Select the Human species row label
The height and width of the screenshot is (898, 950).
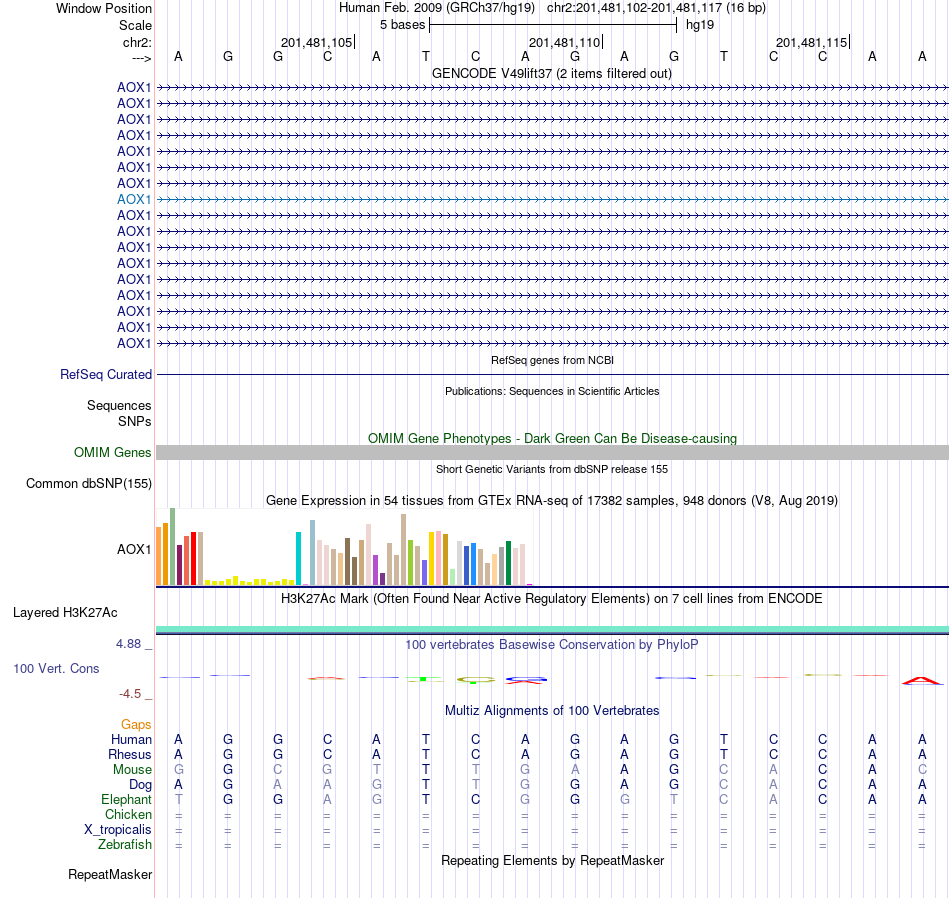[131, 739]
